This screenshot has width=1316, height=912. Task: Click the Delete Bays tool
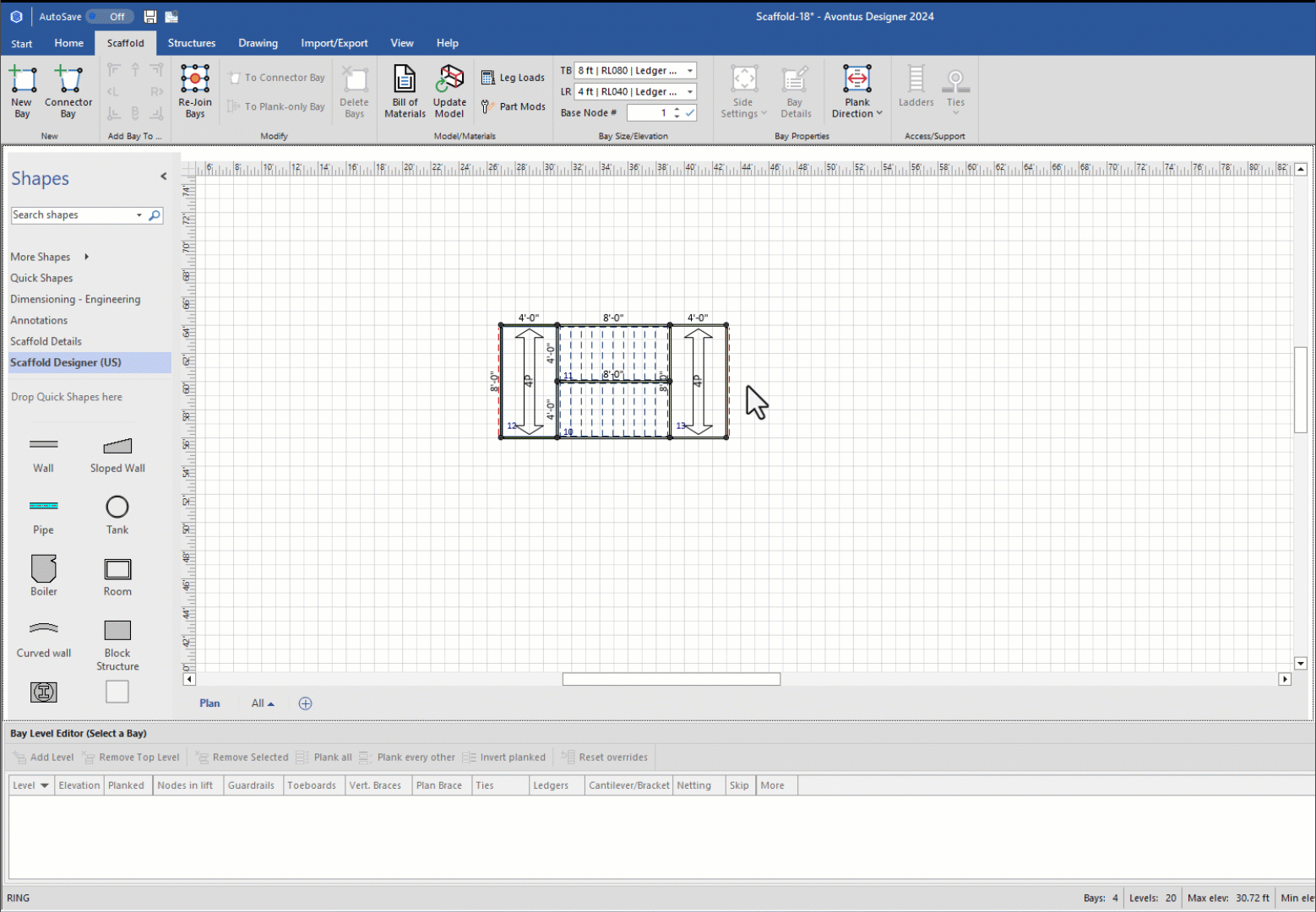pos(354,90)
